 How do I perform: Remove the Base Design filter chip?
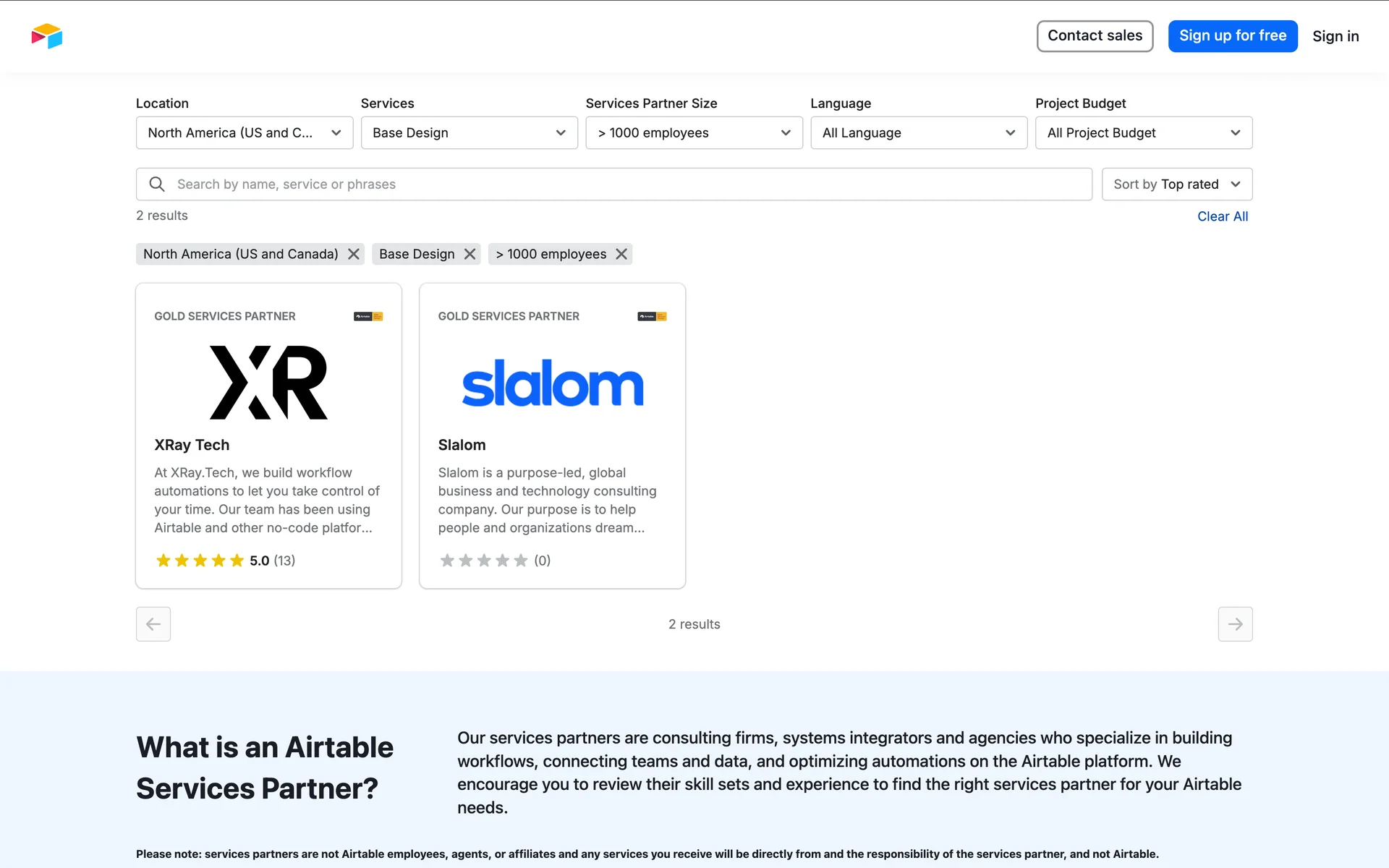pos(470,254)
